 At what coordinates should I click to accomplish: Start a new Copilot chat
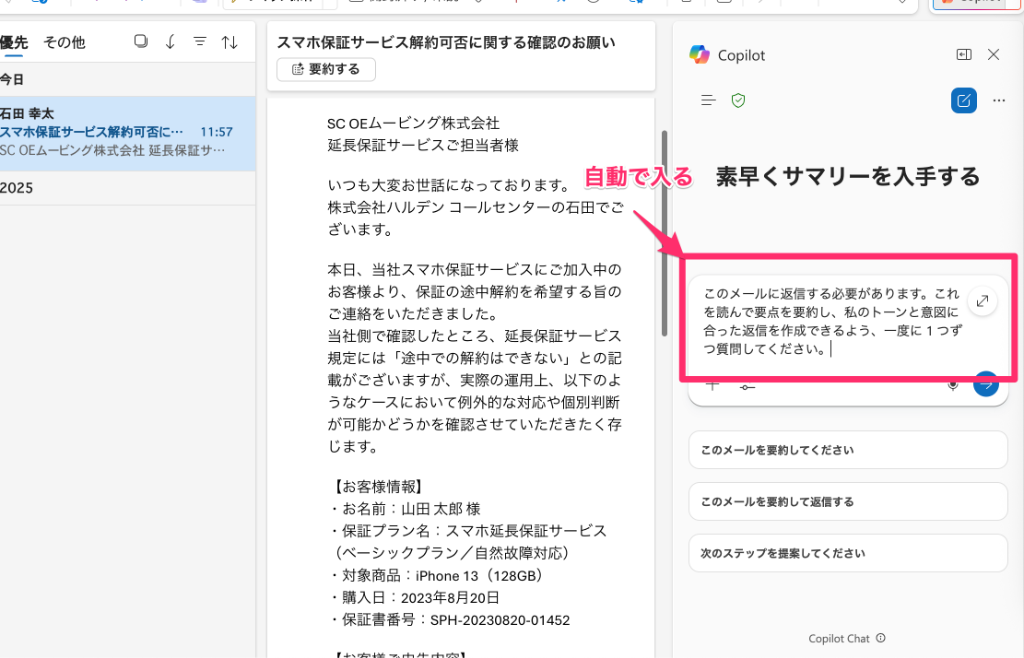point(963,100)
